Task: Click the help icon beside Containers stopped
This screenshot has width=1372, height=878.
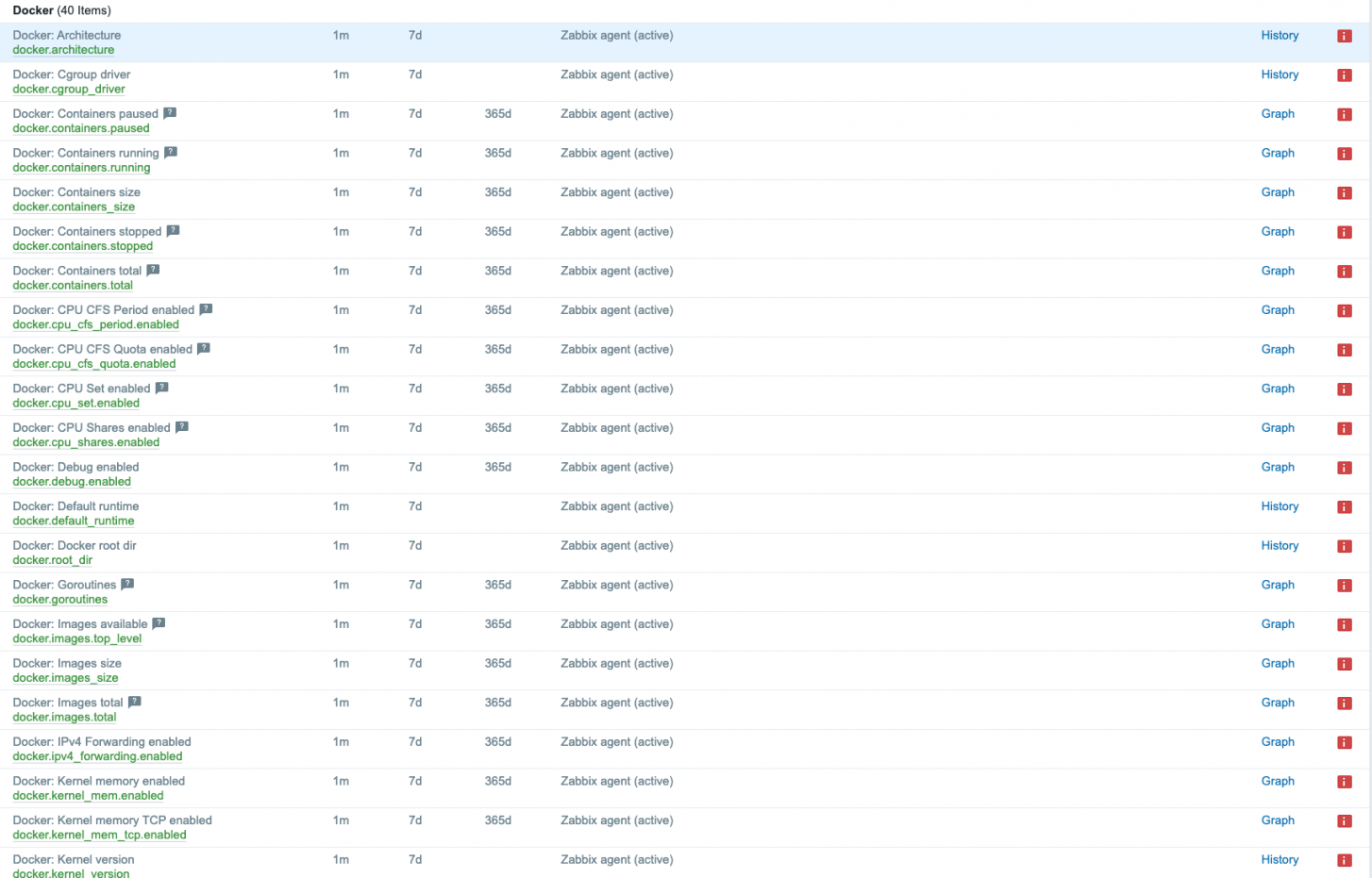Action: 173,231
